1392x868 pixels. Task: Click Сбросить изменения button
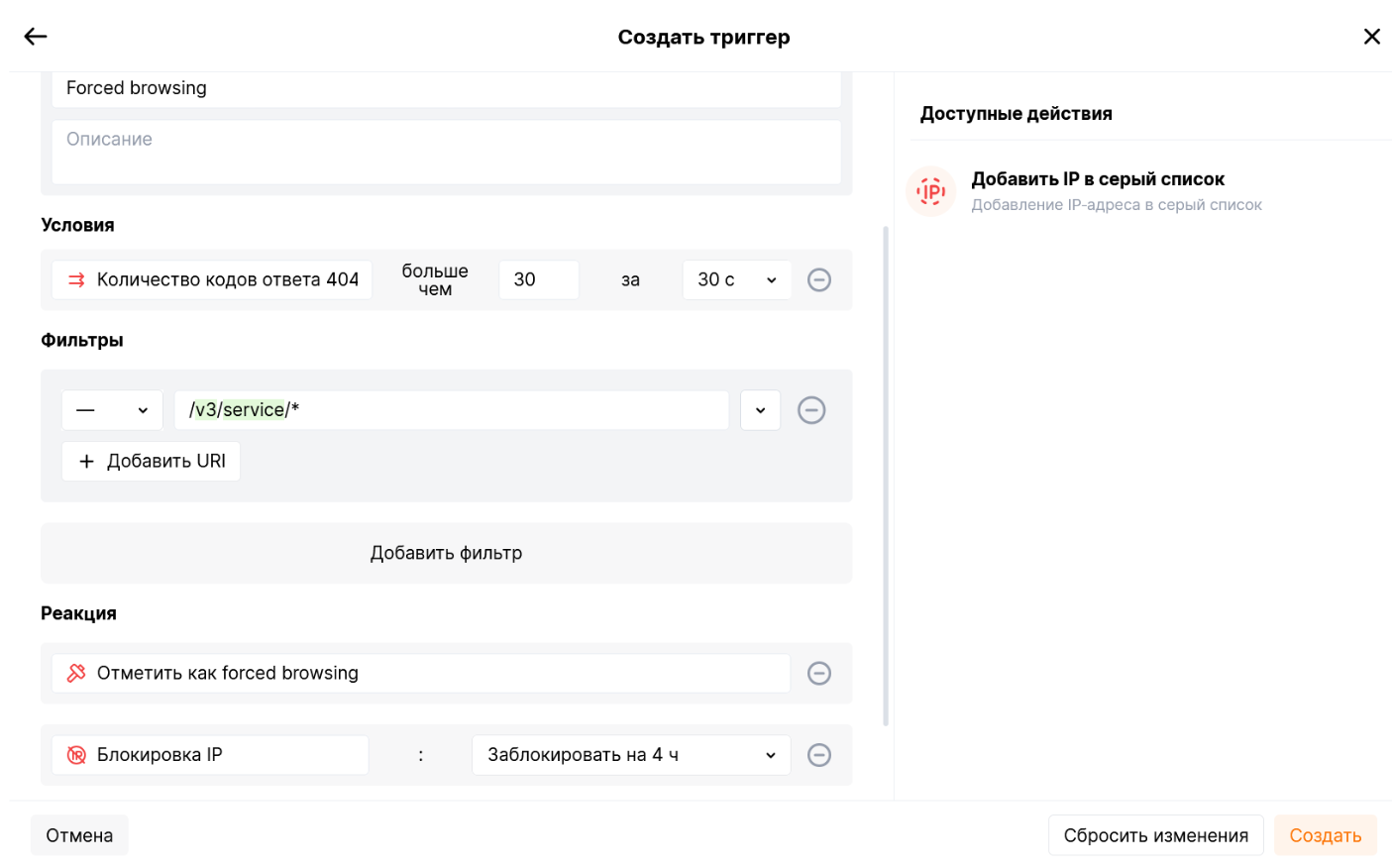click(x=1156, y=835)
